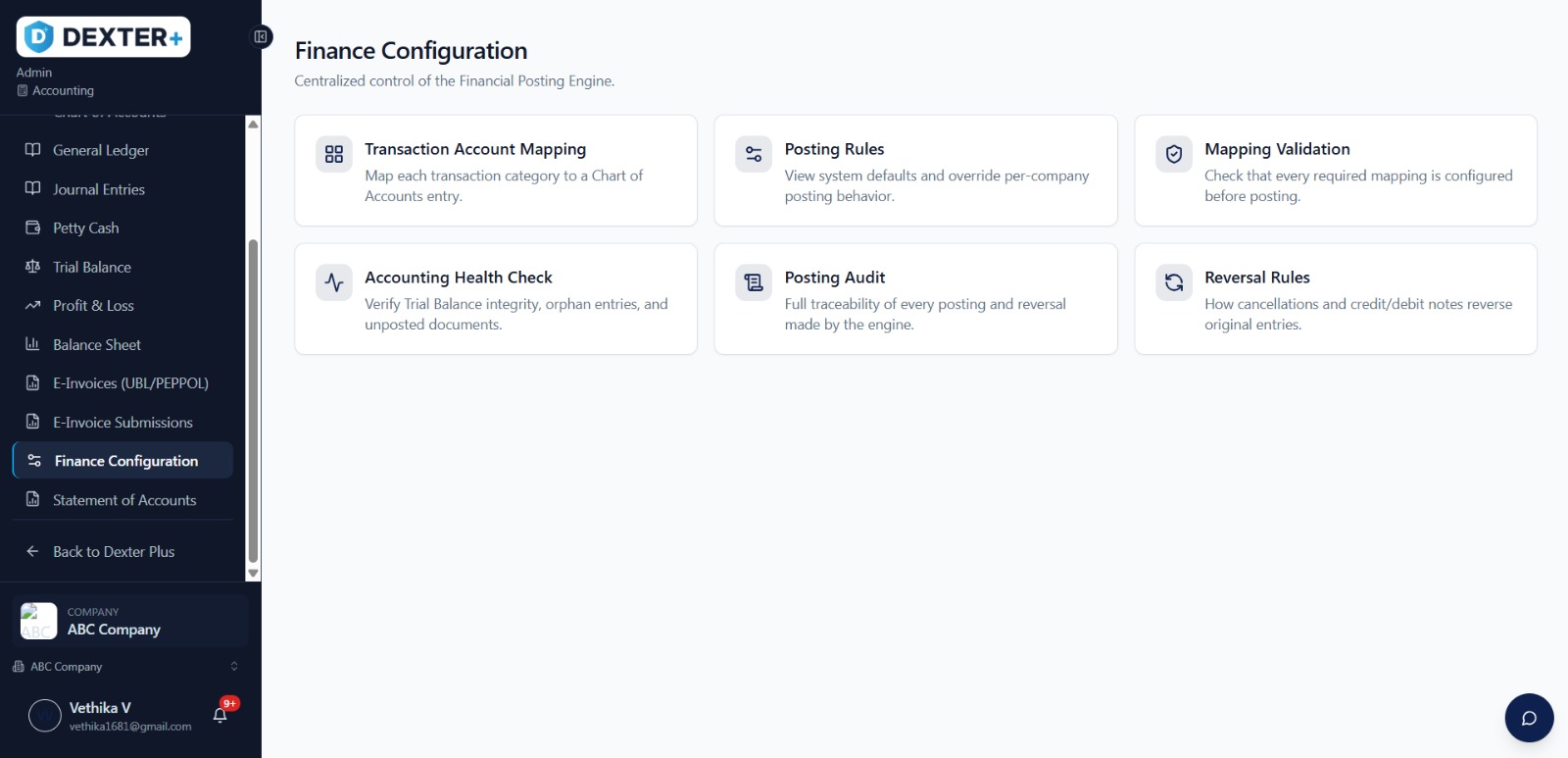Open the Accounting Health Check card title

click(x=459, y=278)
